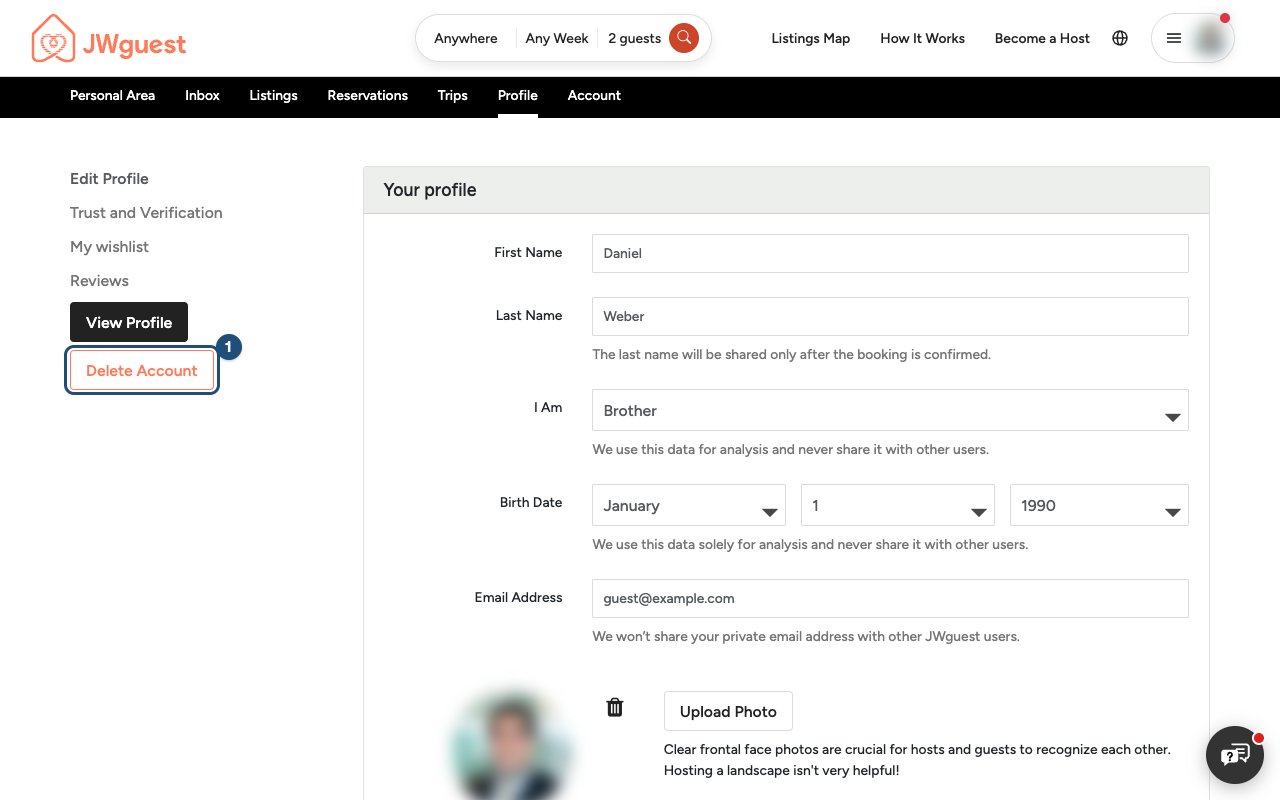Open Listings Map link
The width and height of the screenshot is (1280, 800).
(810, 38)
